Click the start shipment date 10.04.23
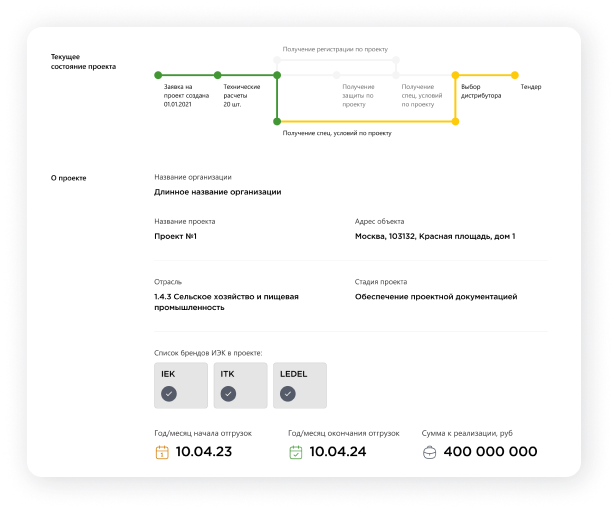Image resolution: width=615 pixels, height=511 pixels. click(x=203, y=452)
